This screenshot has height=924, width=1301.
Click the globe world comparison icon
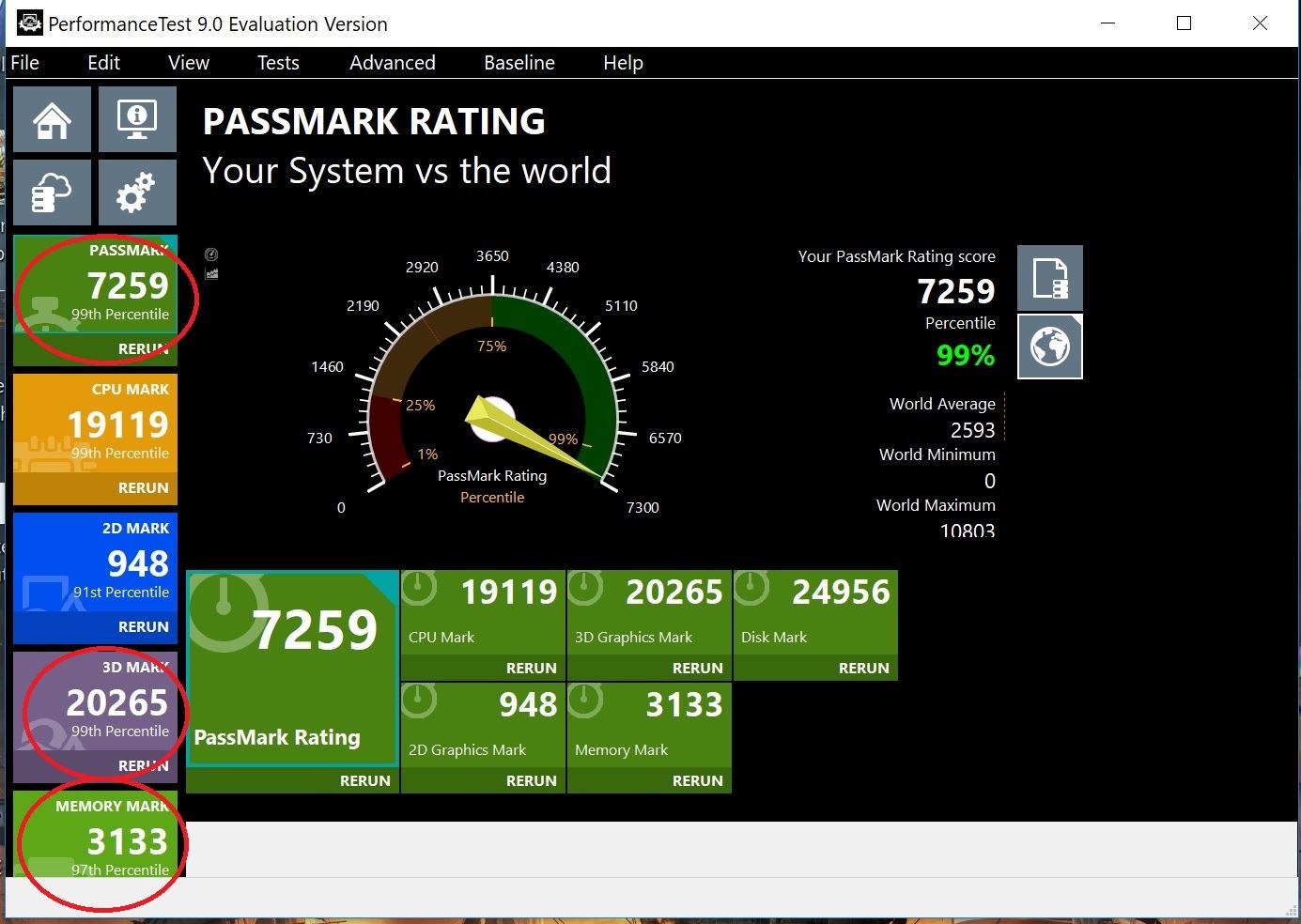pyautogui.click(x=1050, y=346)
